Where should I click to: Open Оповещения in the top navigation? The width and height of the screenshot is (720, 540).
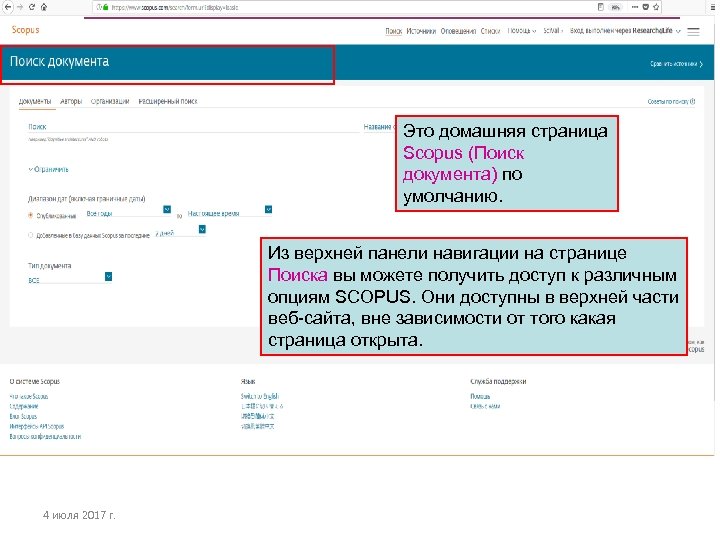coord(458,31)
